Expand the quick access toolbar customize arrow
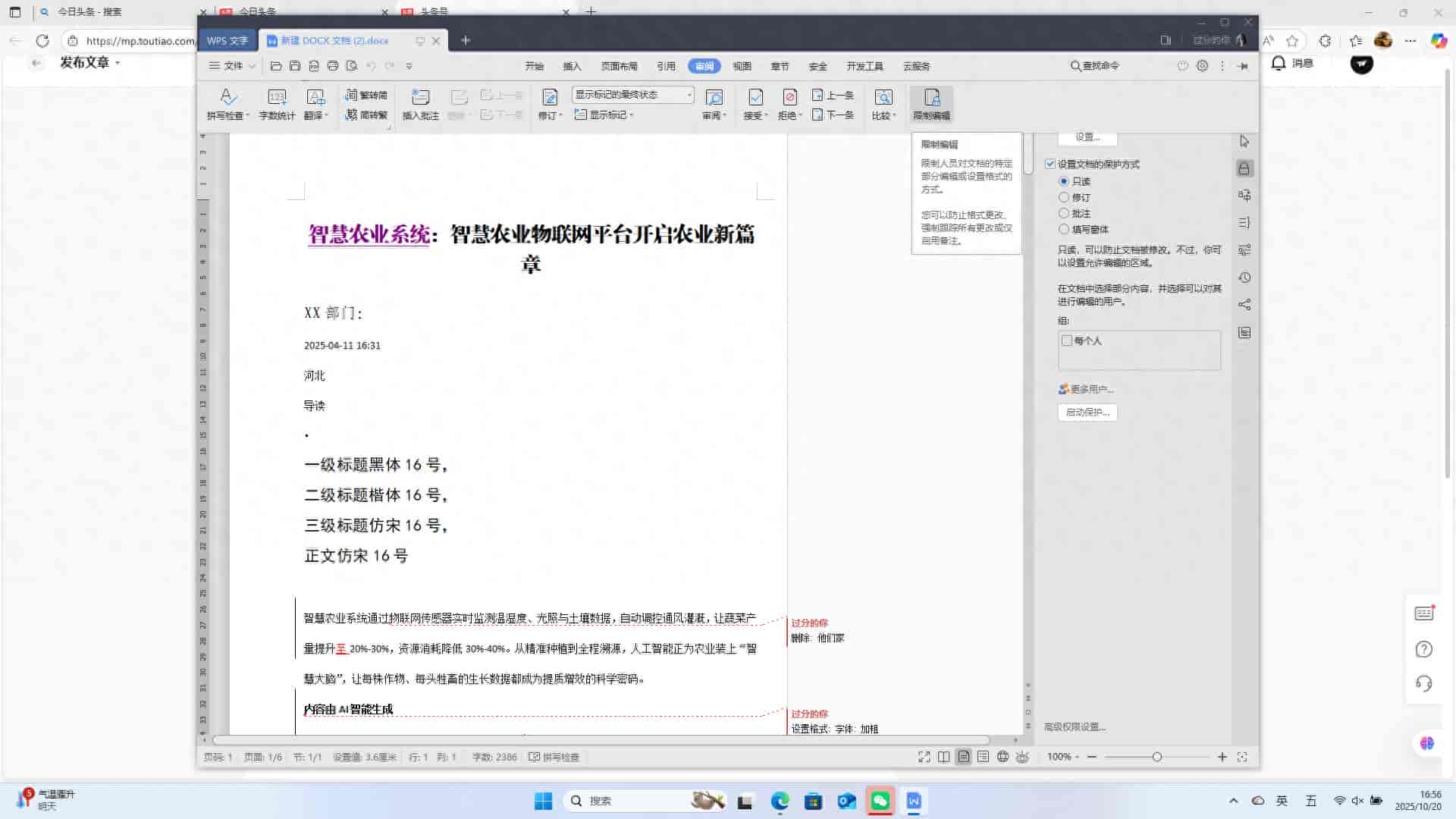This screenshot has height=819, width=1456. (x=409, y=66)
